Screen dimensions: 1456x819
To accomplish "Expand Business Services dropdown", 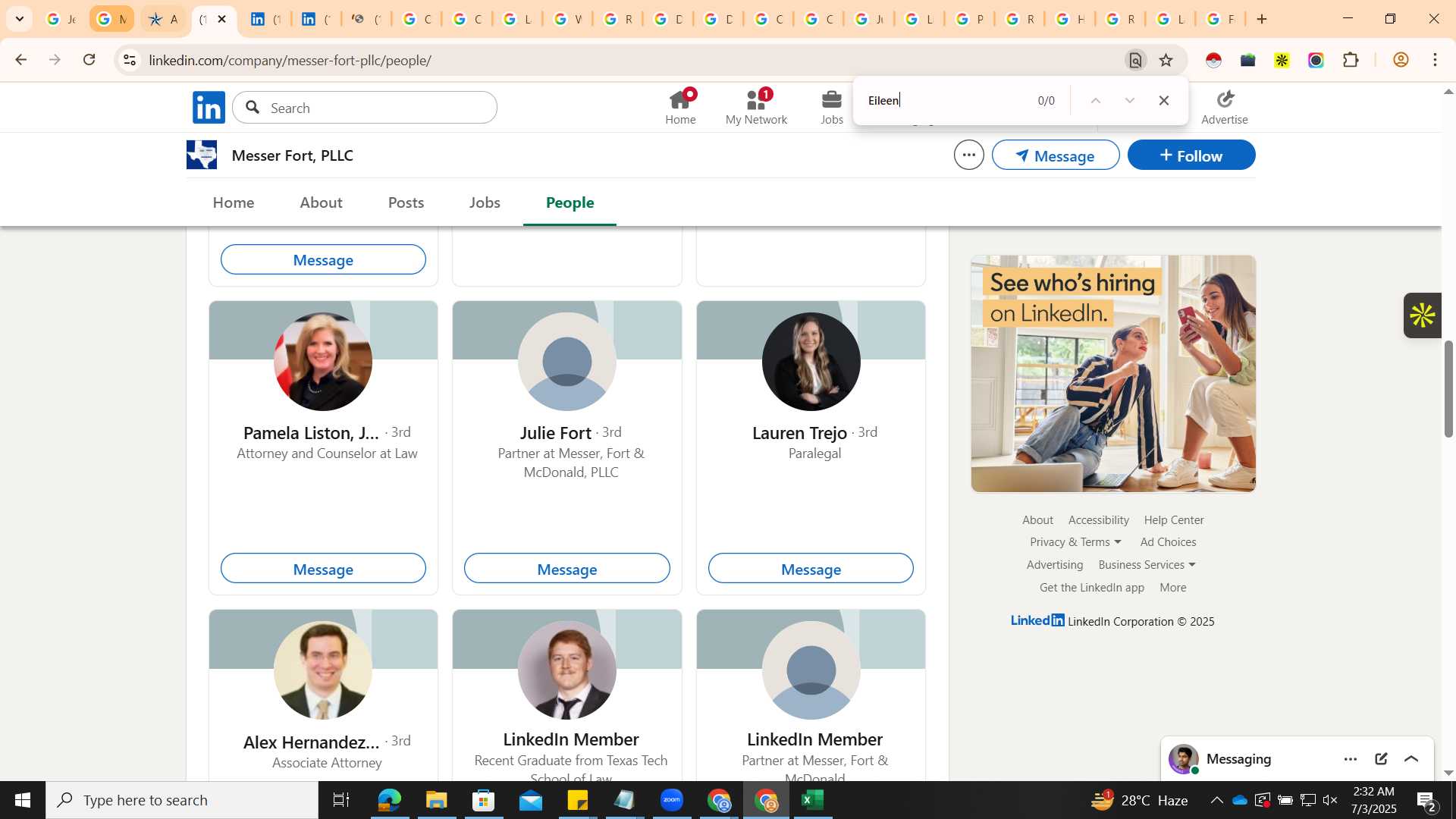I will [x=1147, y=565].
